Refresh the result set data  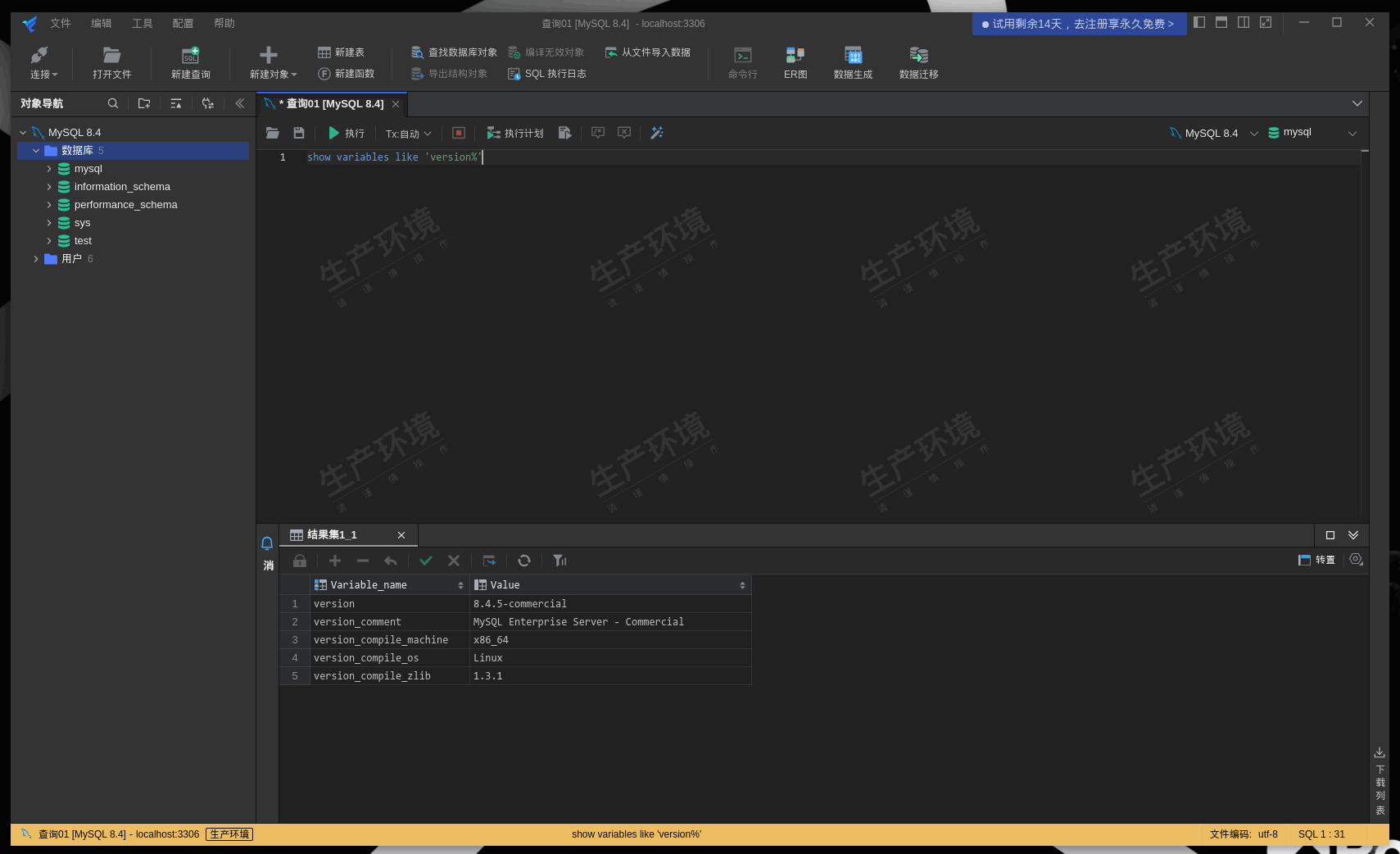tap(524, 561)
